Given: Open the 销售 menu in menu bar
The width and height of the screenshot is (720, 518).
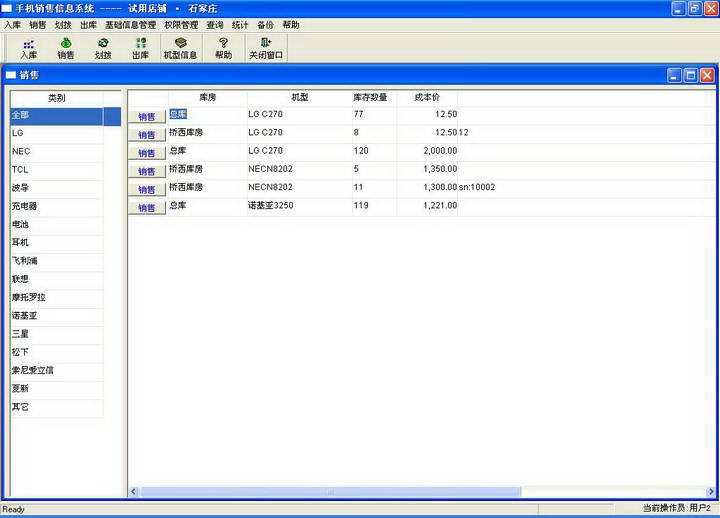Looking at the screenshot, I should pos(38,25).
